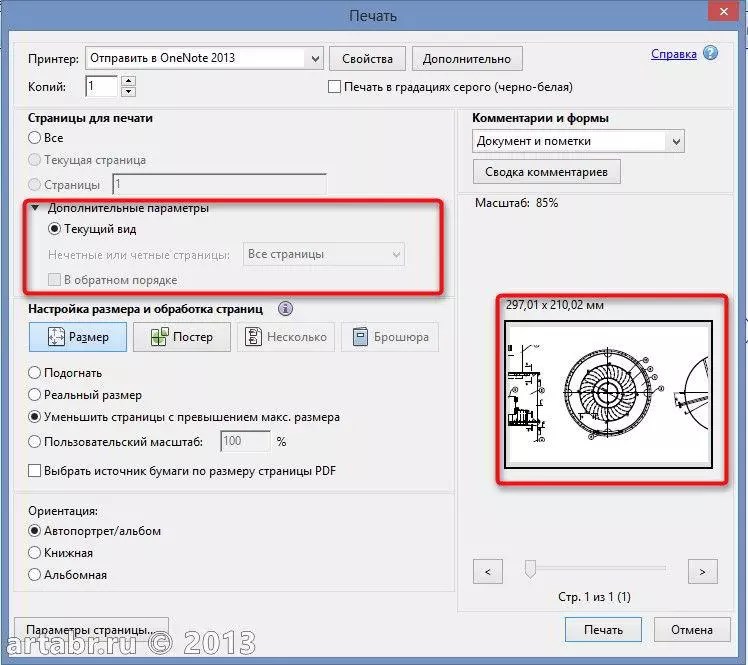748x665 pixels.
Task: Go to previous preview page arrow
Action: (487, 572)
